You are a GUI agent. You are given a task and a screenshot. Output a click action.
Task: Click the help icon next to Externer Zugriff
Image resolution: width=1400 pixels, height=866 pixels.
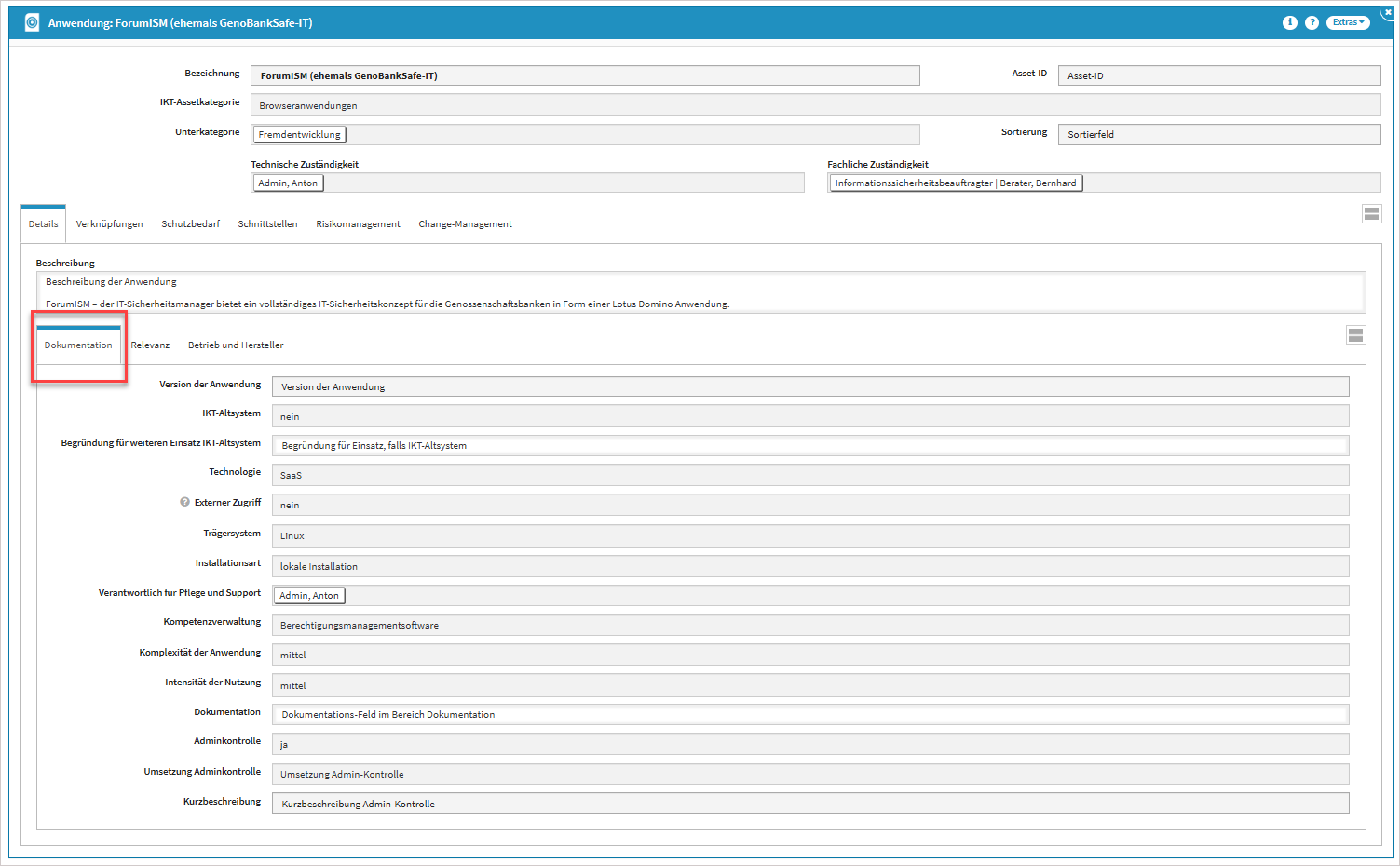pos(184,502)
